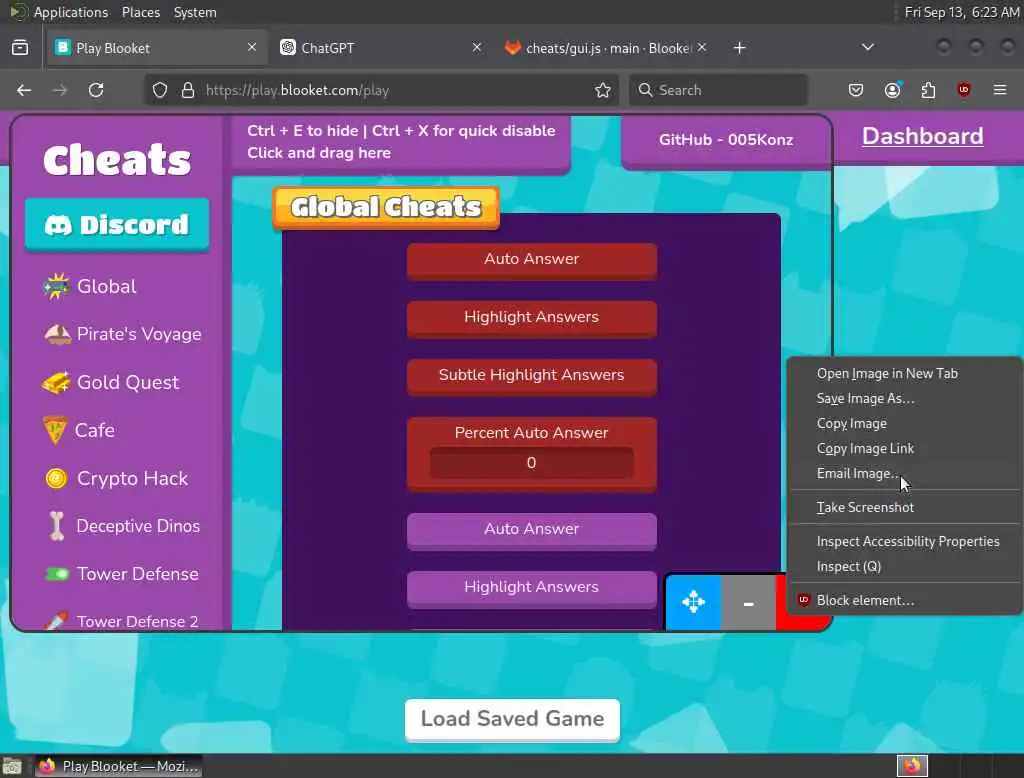Toggle Subtle Highlight Answers cheat
The image size is (1024, 778).
[x=532, y=377]
